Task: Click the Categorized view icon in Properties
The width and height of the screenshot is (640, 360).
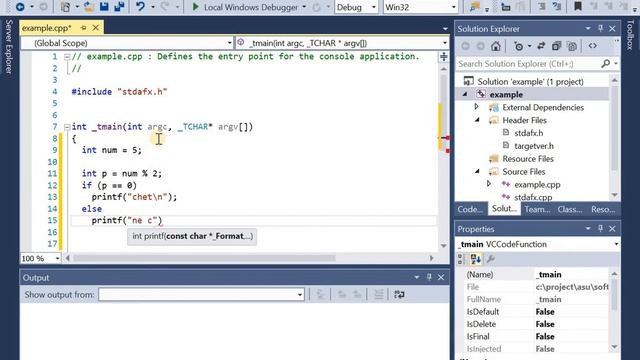Action: point(460,259)
